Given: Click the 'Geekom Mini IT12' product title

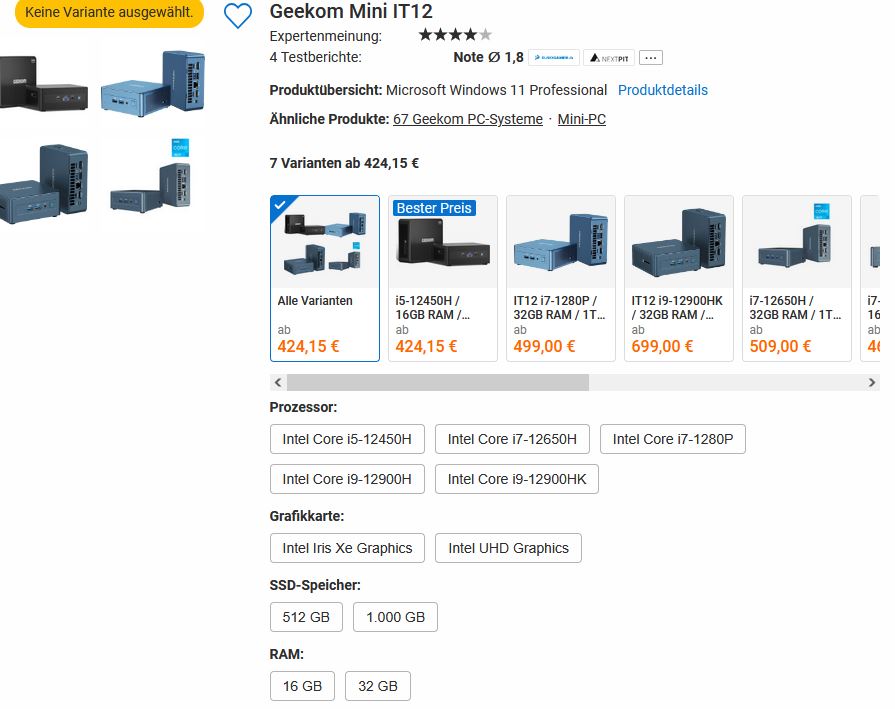Looking at the screenshot, I should point(351,11).
